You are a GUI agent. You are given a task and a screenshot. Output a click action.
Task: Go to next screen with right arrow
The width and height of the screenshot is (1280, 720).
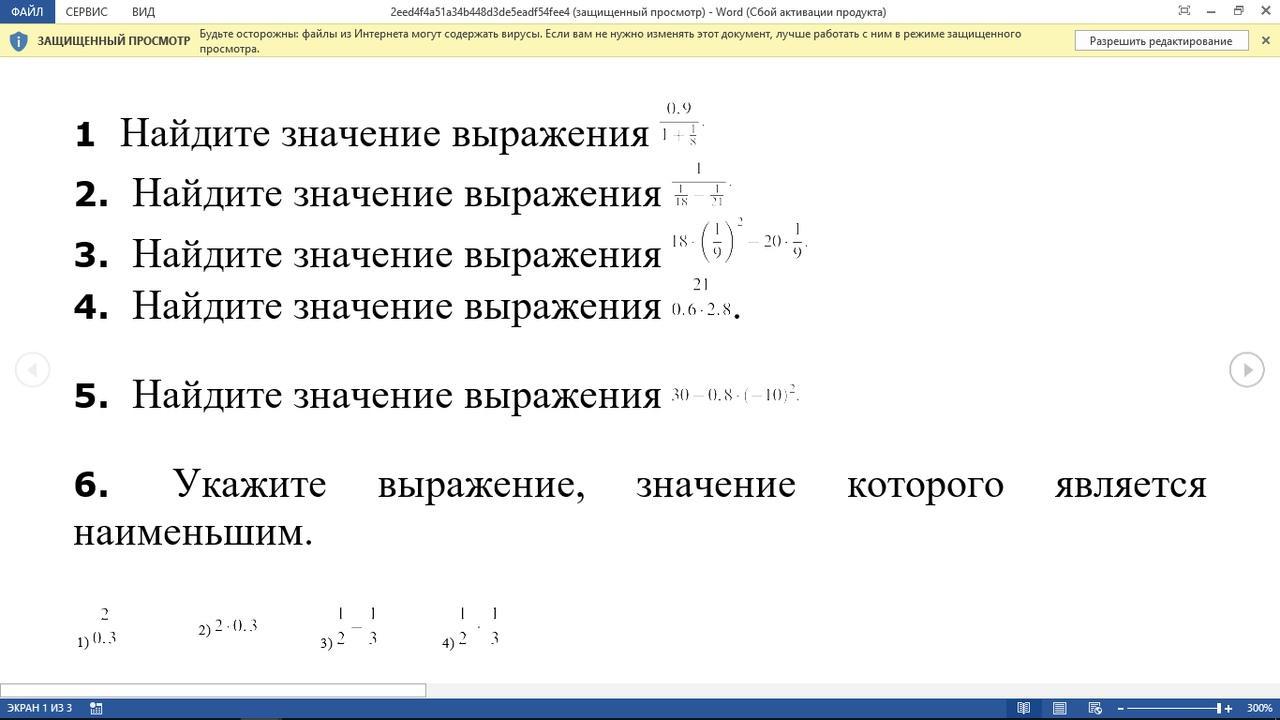coord(1246,370)
